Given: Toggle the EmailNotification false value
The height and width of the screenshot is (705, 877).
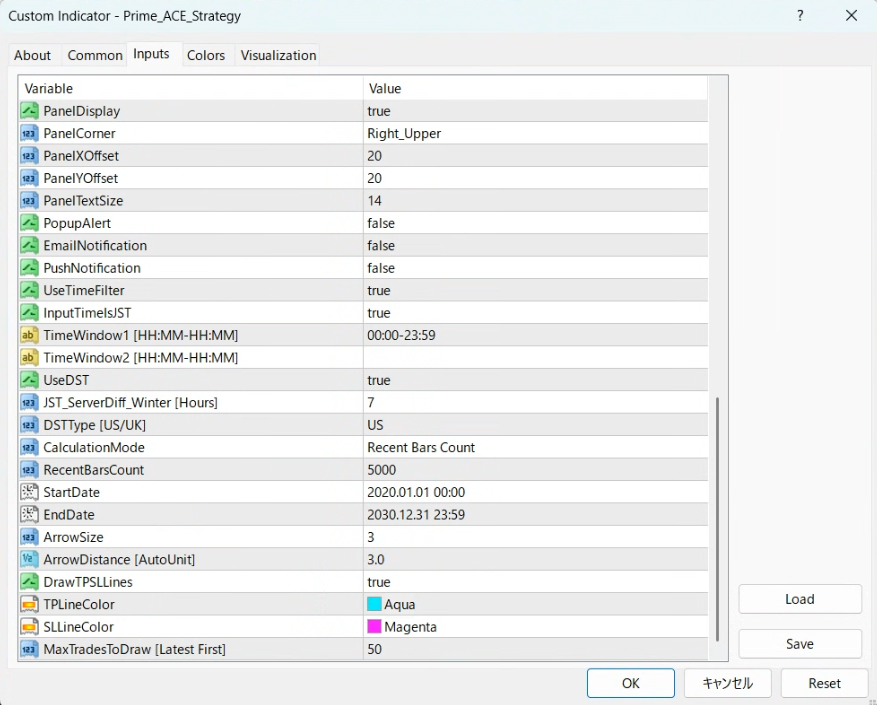Looking at the screenshot, I should [535, 245].
